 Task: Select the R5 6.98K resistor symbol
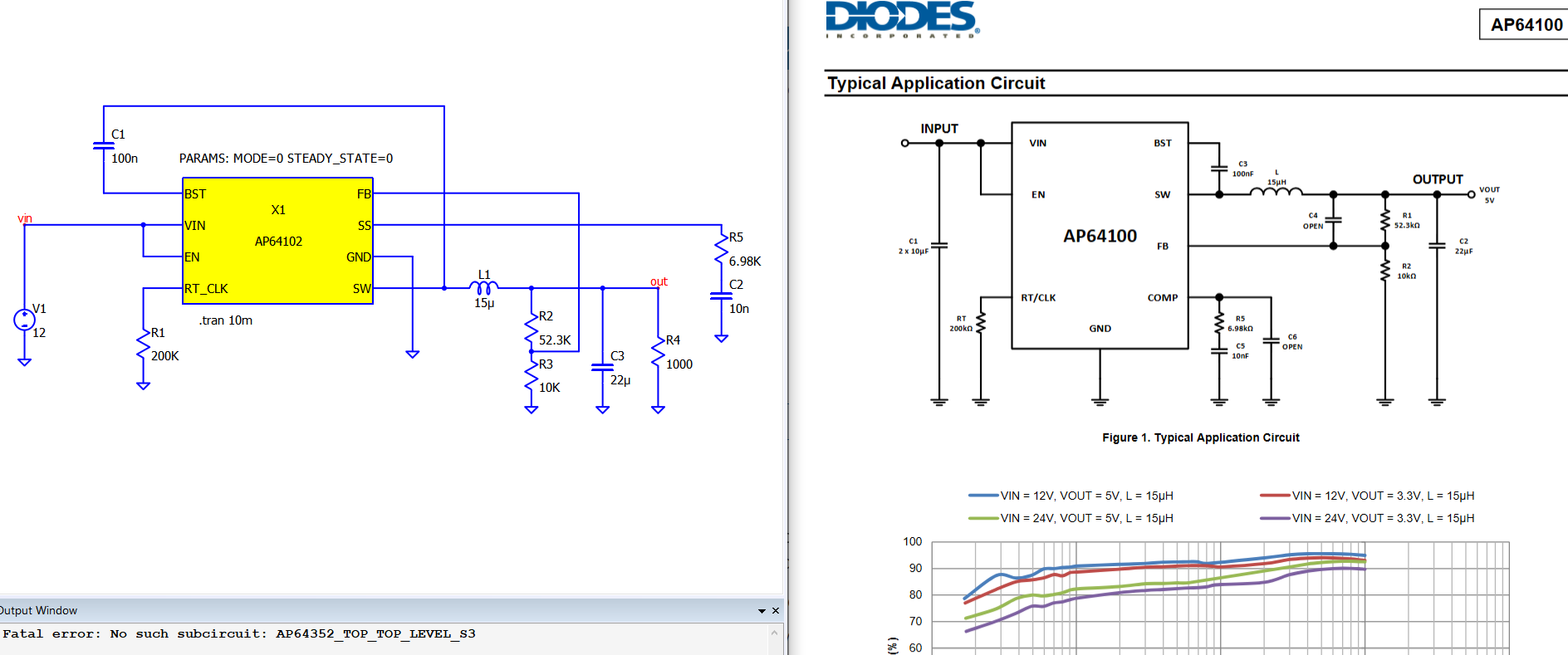click(x=721, y=249)
